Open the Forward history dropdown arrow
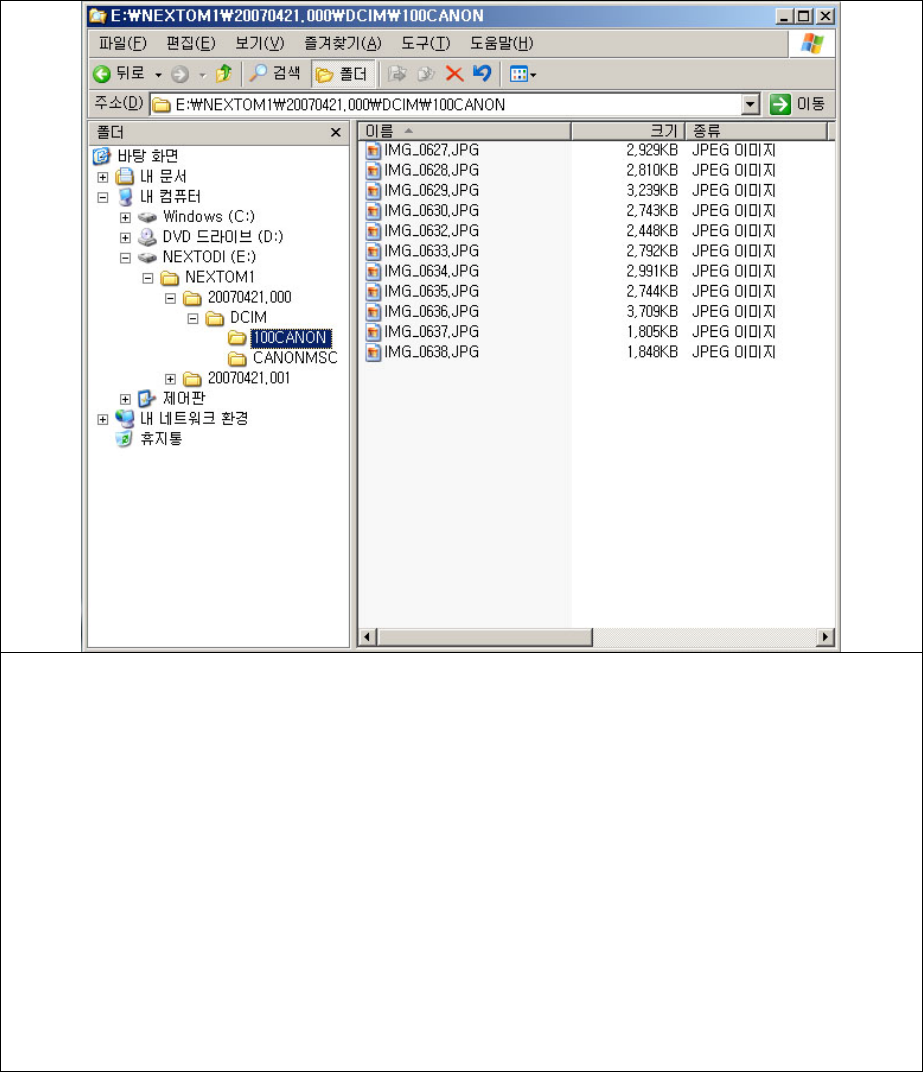The width and height of the screenshot is (923, 1072). 202,75
